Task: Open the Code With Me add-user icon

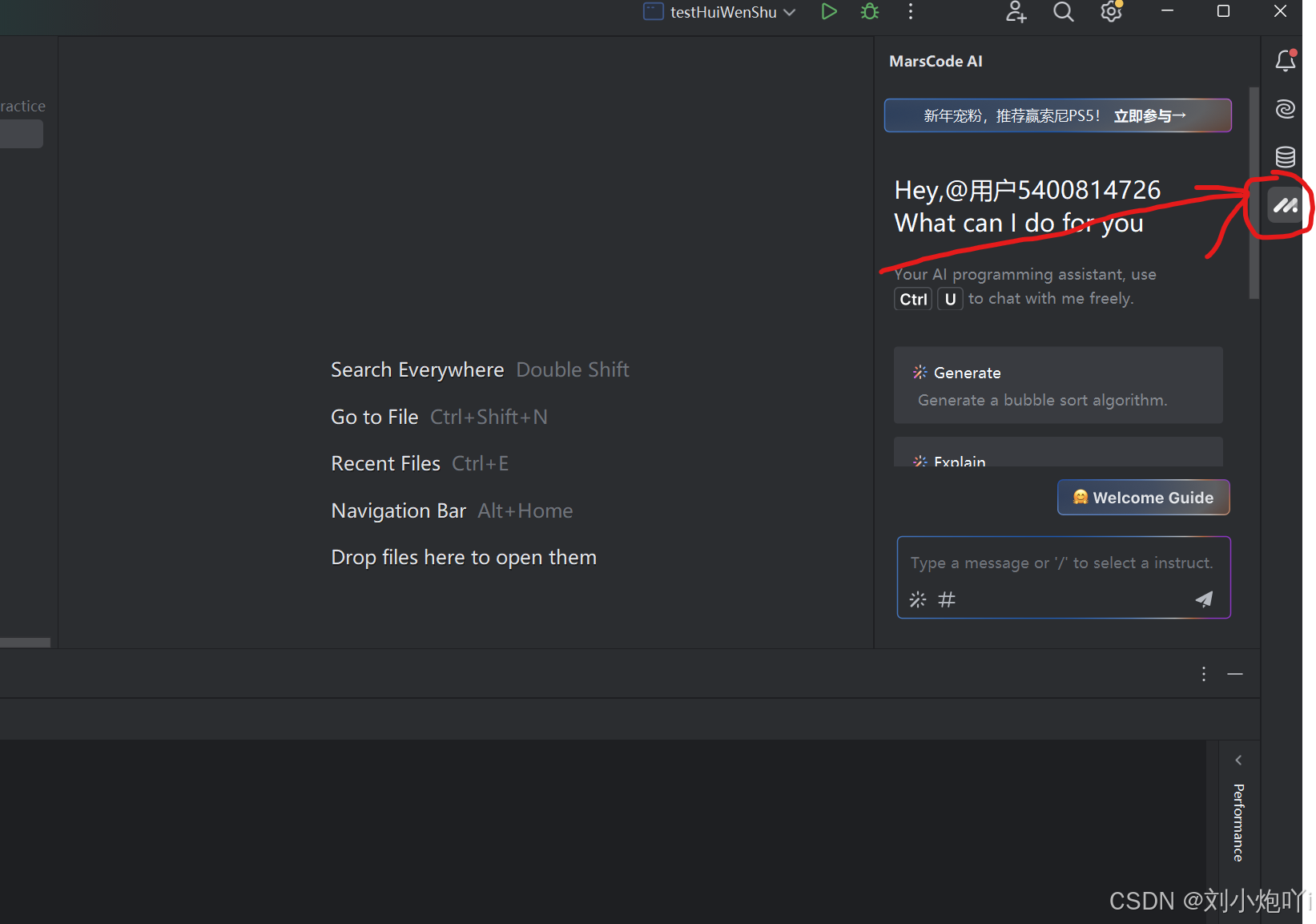Action: click(1016, 12)
